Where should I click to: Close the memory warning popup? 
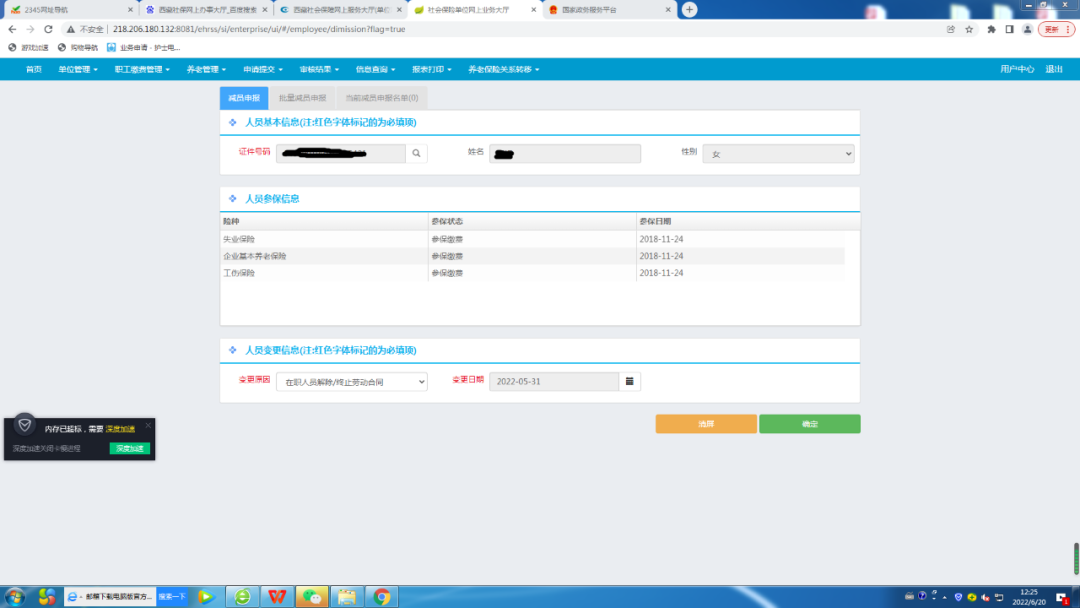pos(148,426)
